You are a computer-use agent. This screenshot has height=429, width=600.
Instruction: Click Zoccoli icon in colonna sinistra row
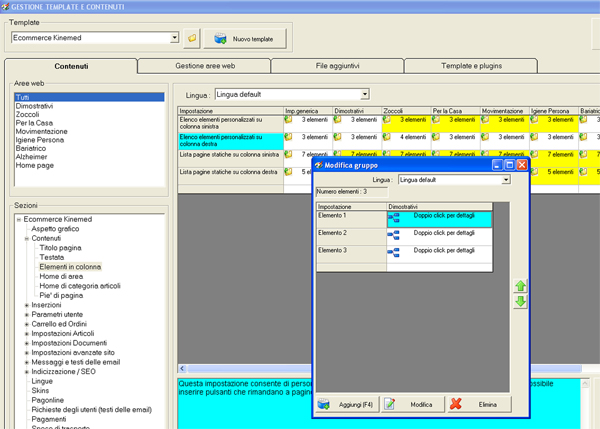coord(386,120)
